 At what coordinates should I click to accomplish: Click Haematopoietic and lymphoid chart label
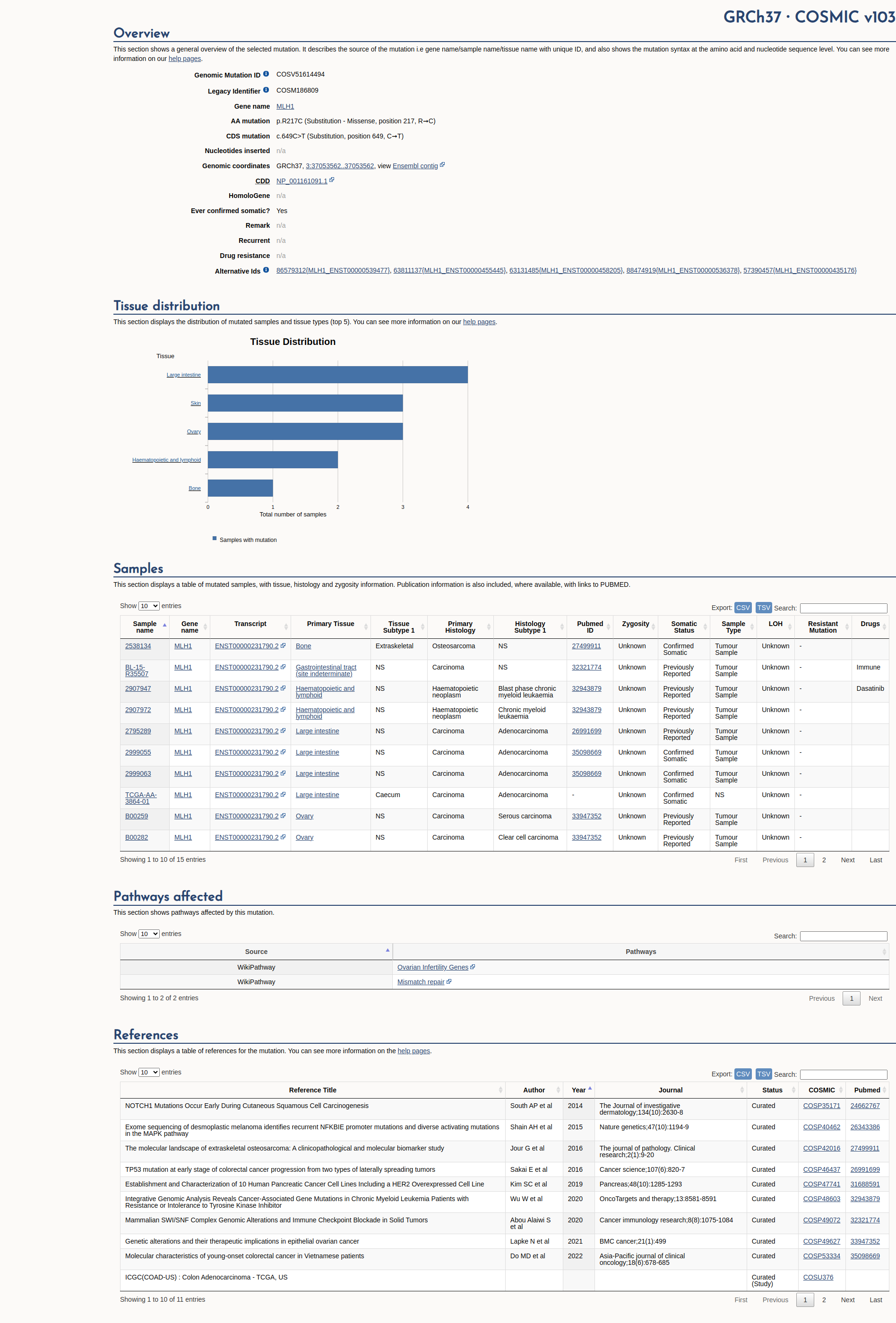pos(166,459)
